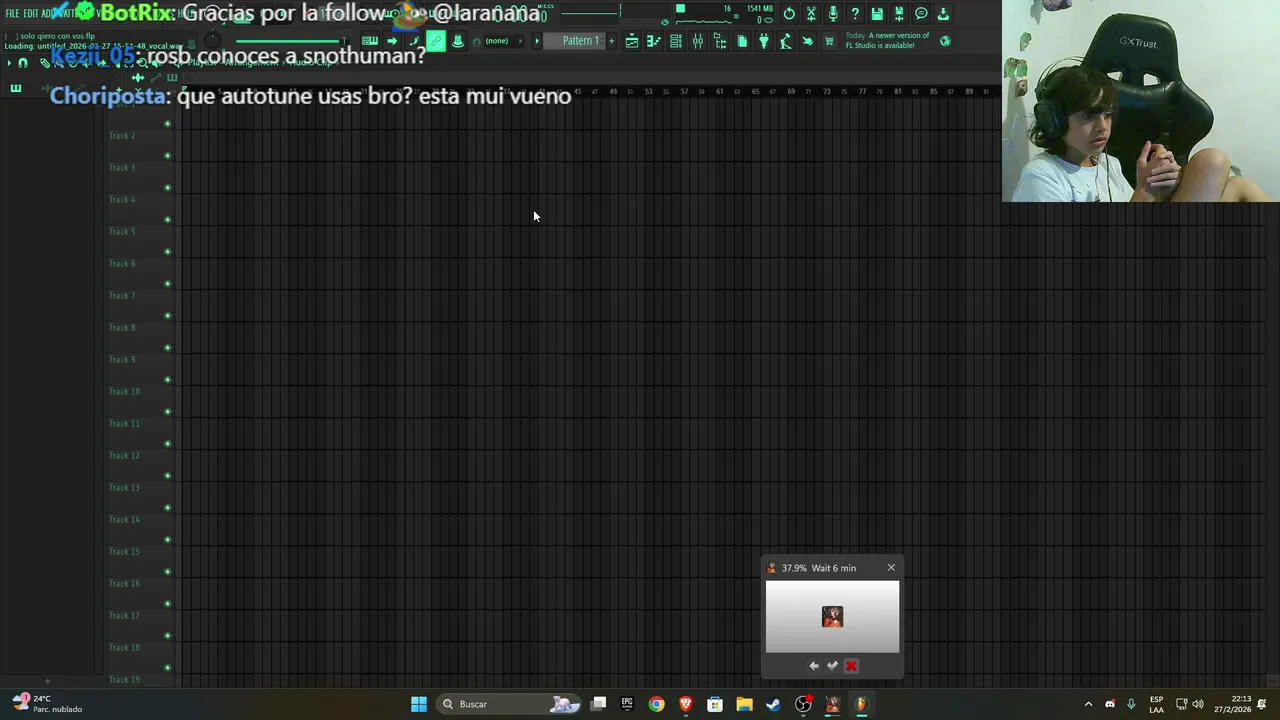Save the project with the floppy disk icon
Screen dimensions: 1280x720
tap(877, 14)
